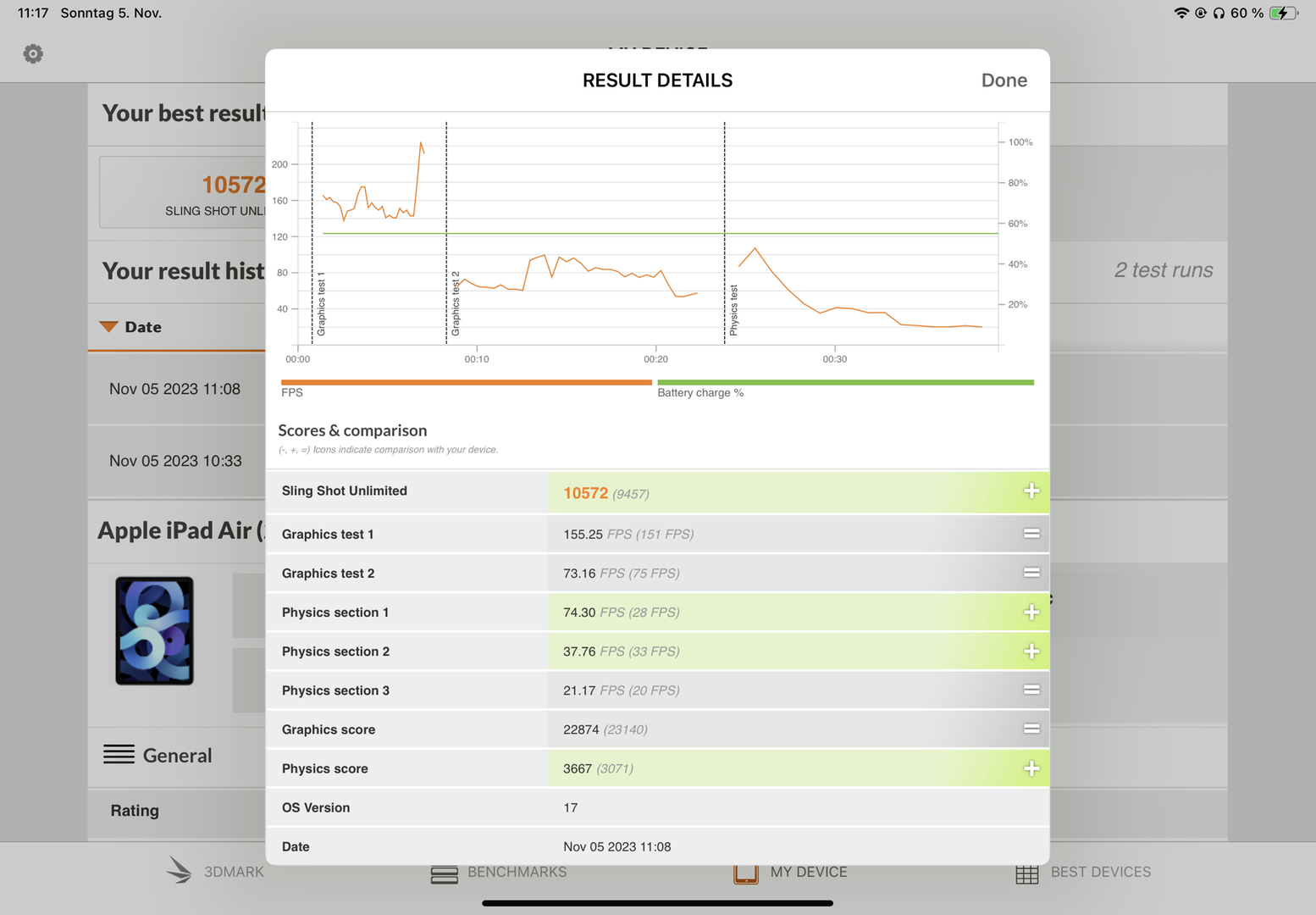Click the 00:30 time axis label

[x=835, y=359]
